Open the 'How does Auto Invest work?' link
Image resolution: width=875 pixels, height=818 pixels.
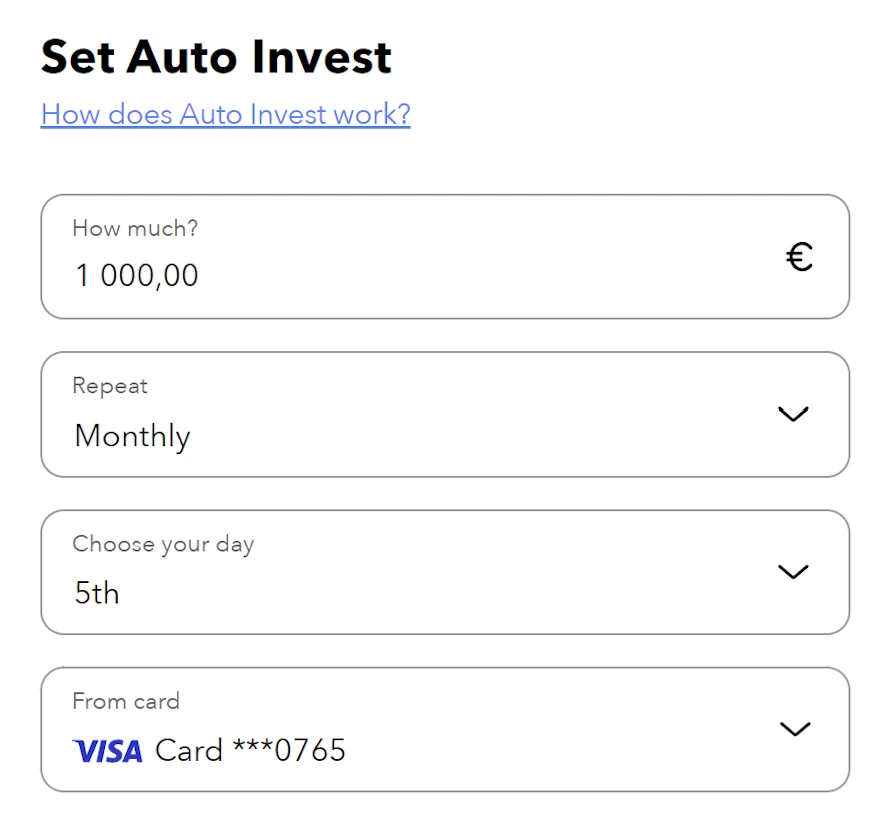(x=225, y=114)
